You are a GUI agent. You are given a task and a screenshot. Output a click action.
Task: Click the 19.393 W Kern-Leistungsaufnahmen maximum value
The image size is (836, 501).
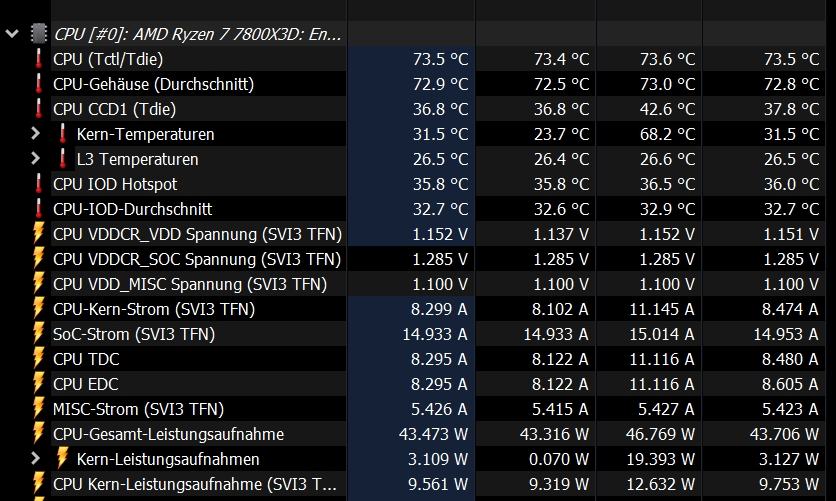[660, 459]
